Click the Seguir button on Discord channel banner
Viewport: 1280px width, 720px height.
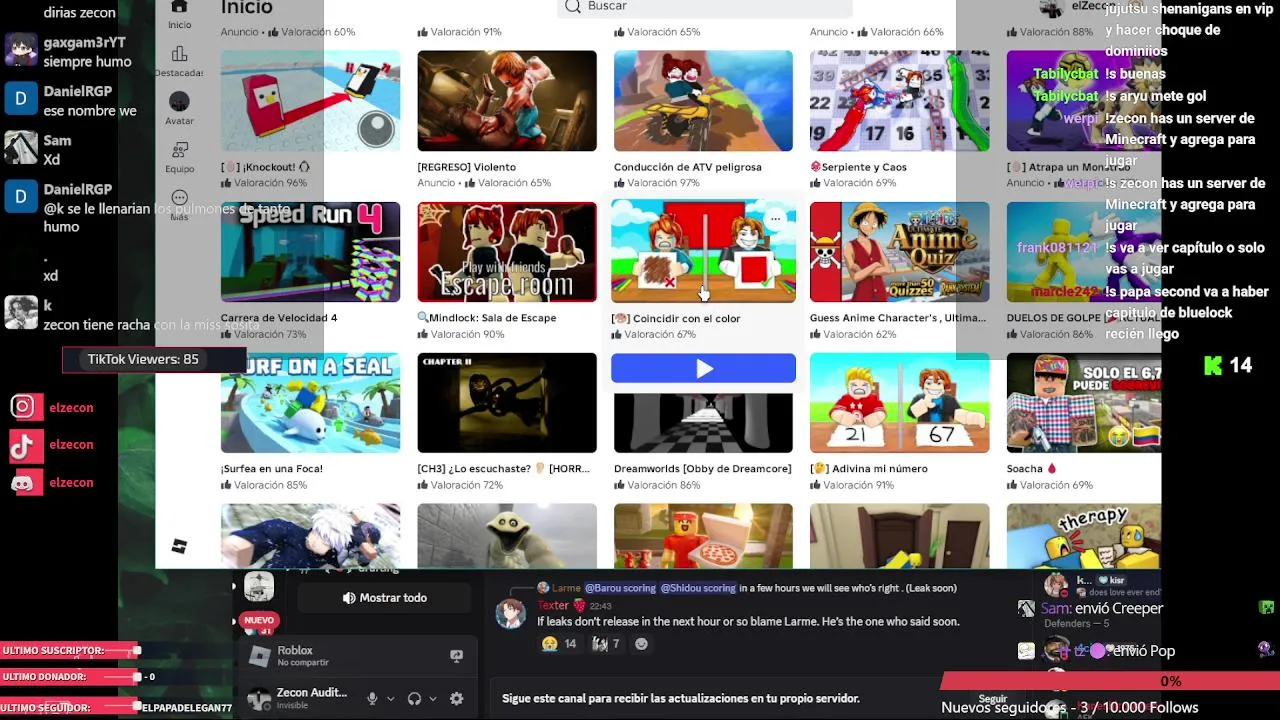point(992,699)
